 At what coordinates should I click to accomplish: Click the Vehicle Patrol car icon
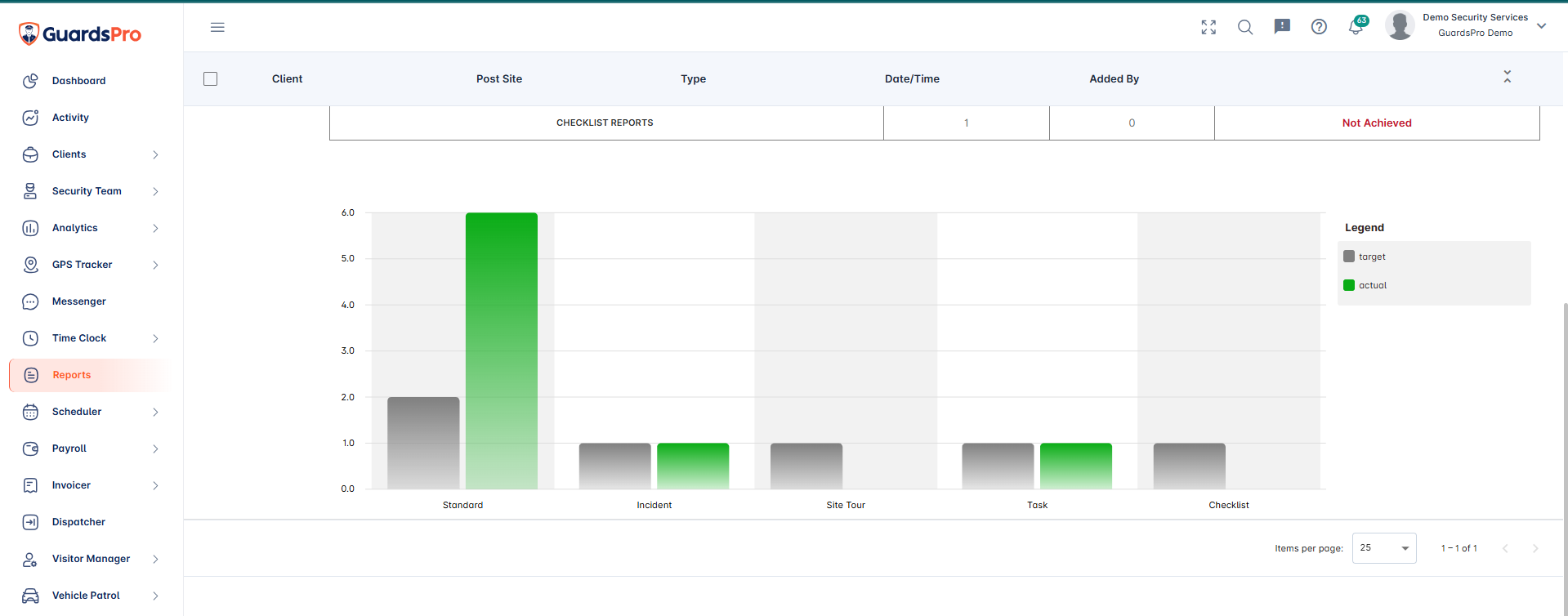coord(30,596)
